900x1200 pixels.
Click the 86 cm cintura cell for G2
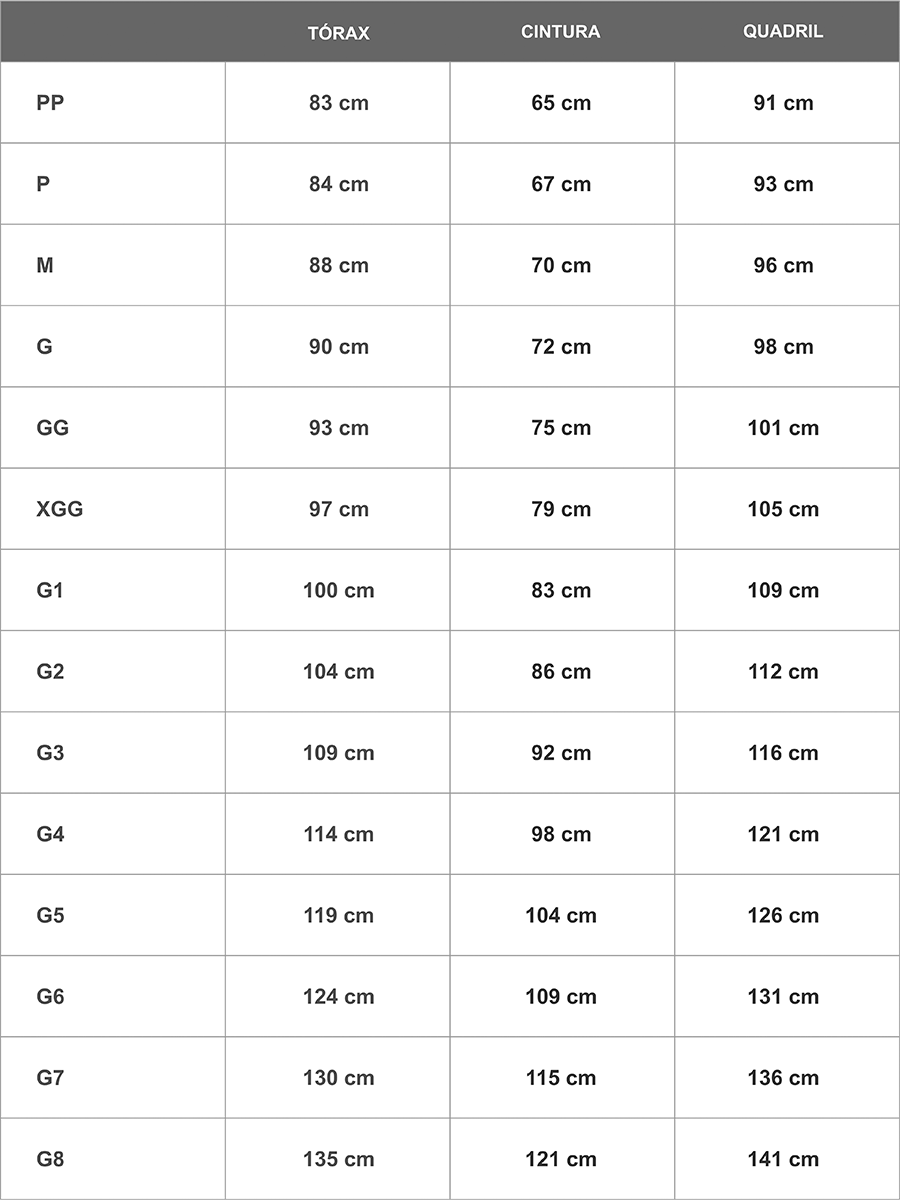(561, 671)
